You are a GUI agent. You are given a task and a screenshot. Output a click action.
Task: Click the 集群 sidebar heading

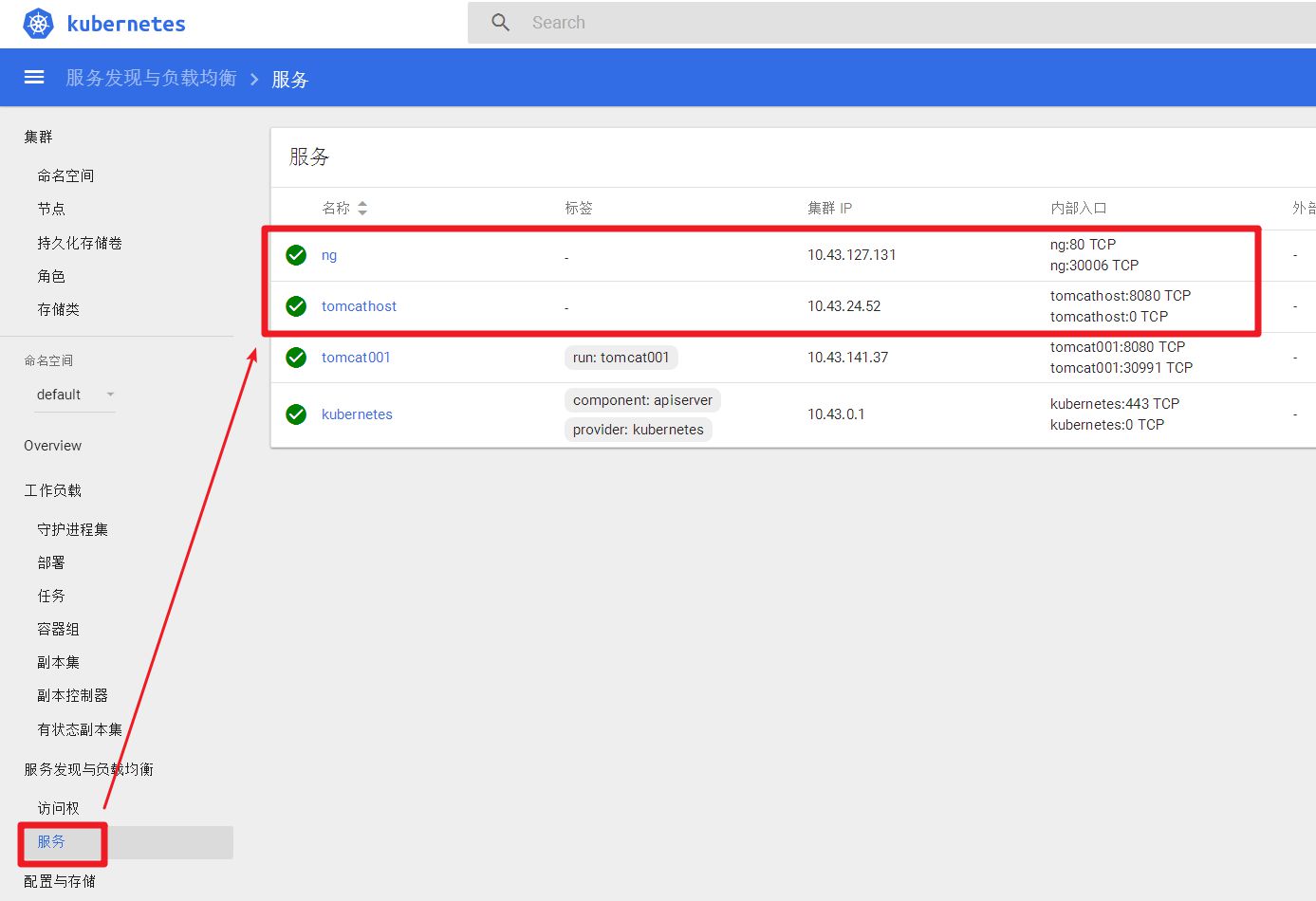pos(38,137)
